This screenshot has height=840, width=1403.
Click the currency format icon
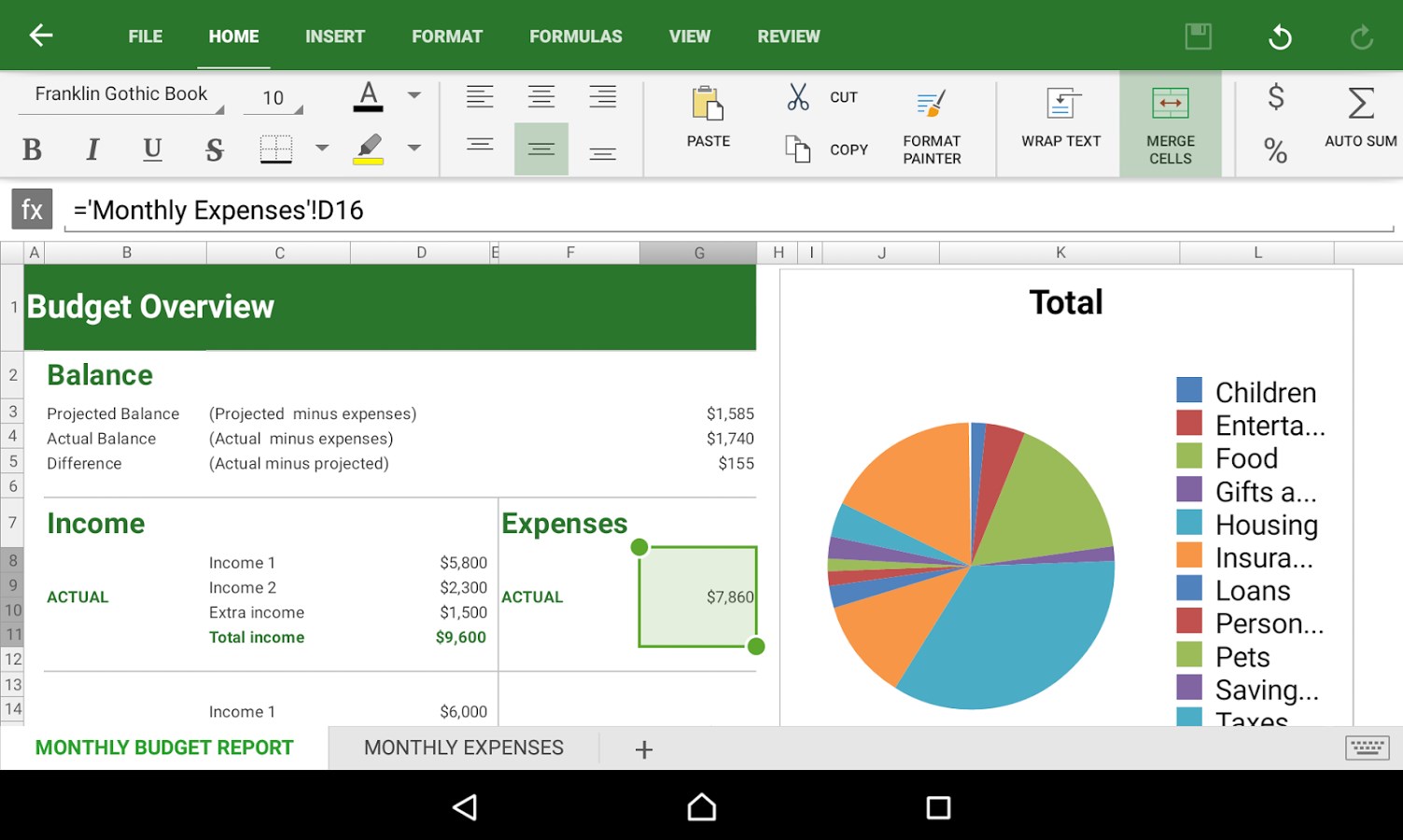[x=1275, y=96]
